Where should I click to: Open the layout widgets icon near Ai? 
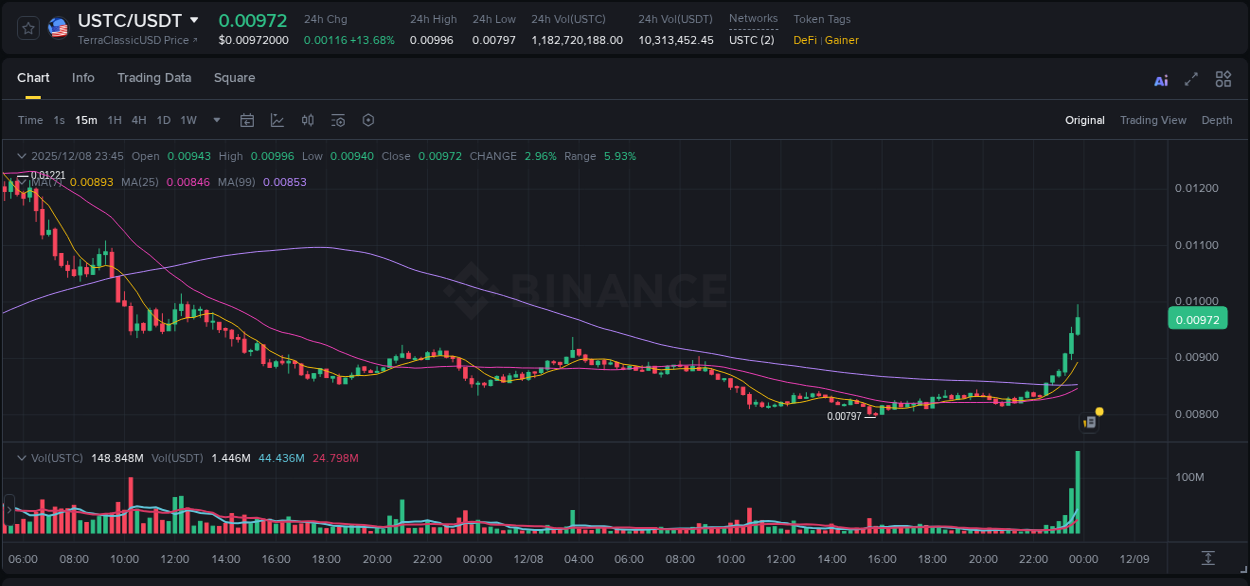point(1223,78)
